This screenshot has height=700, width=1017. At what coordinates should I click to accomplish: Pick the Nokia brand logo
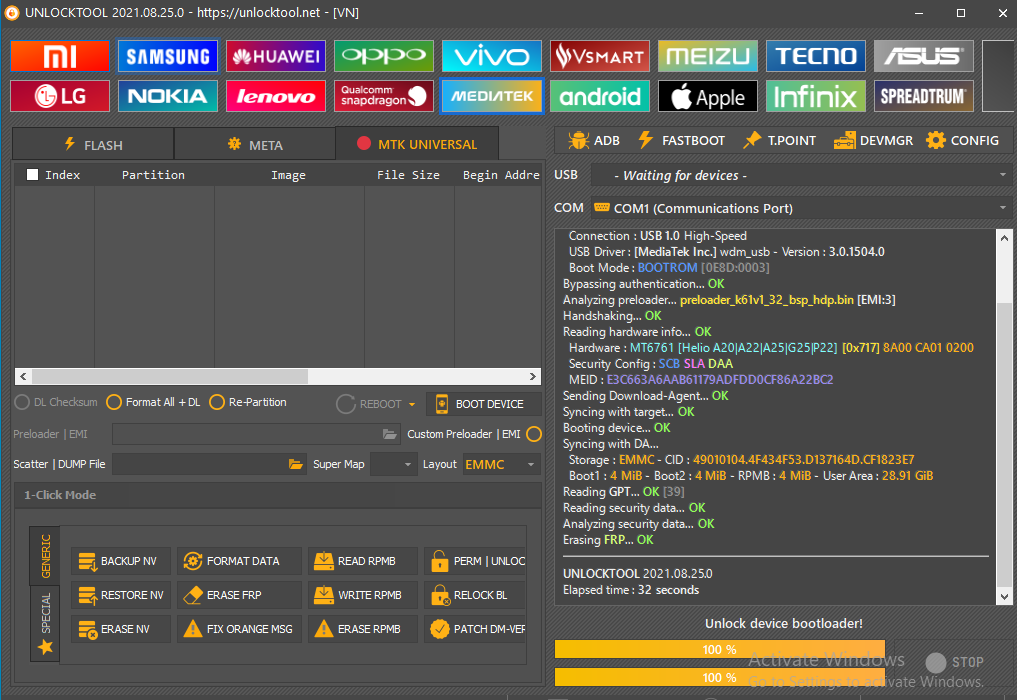[168, 96]
